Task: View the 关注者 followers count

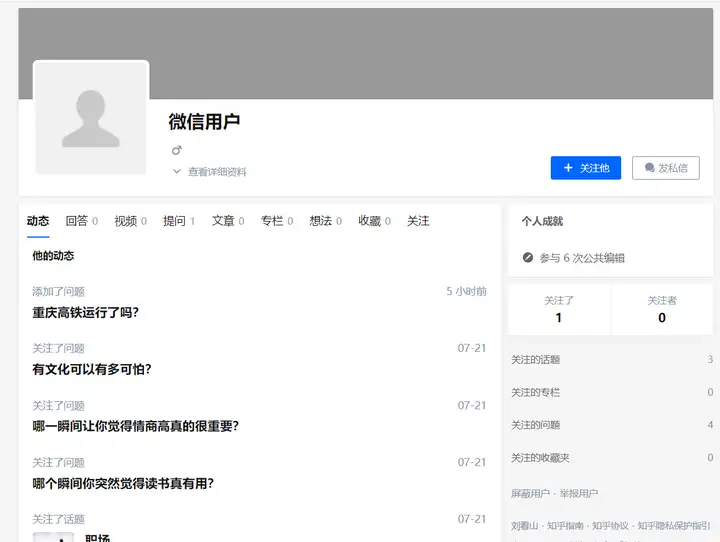Action: tap(662, 309)
